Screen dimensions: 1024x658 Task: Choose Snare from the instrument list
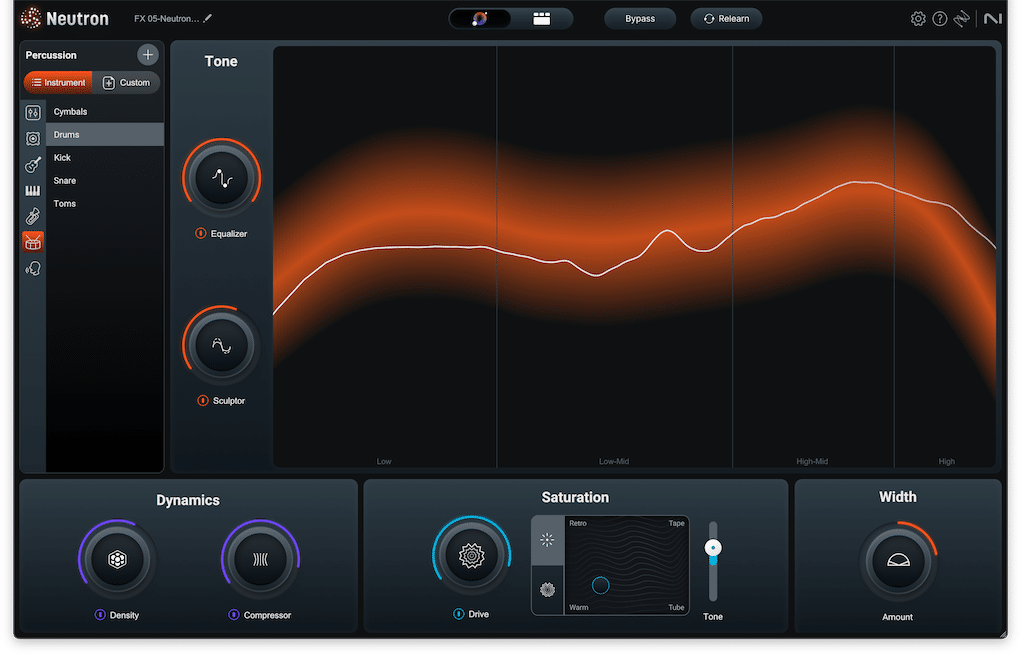point(104,180)
